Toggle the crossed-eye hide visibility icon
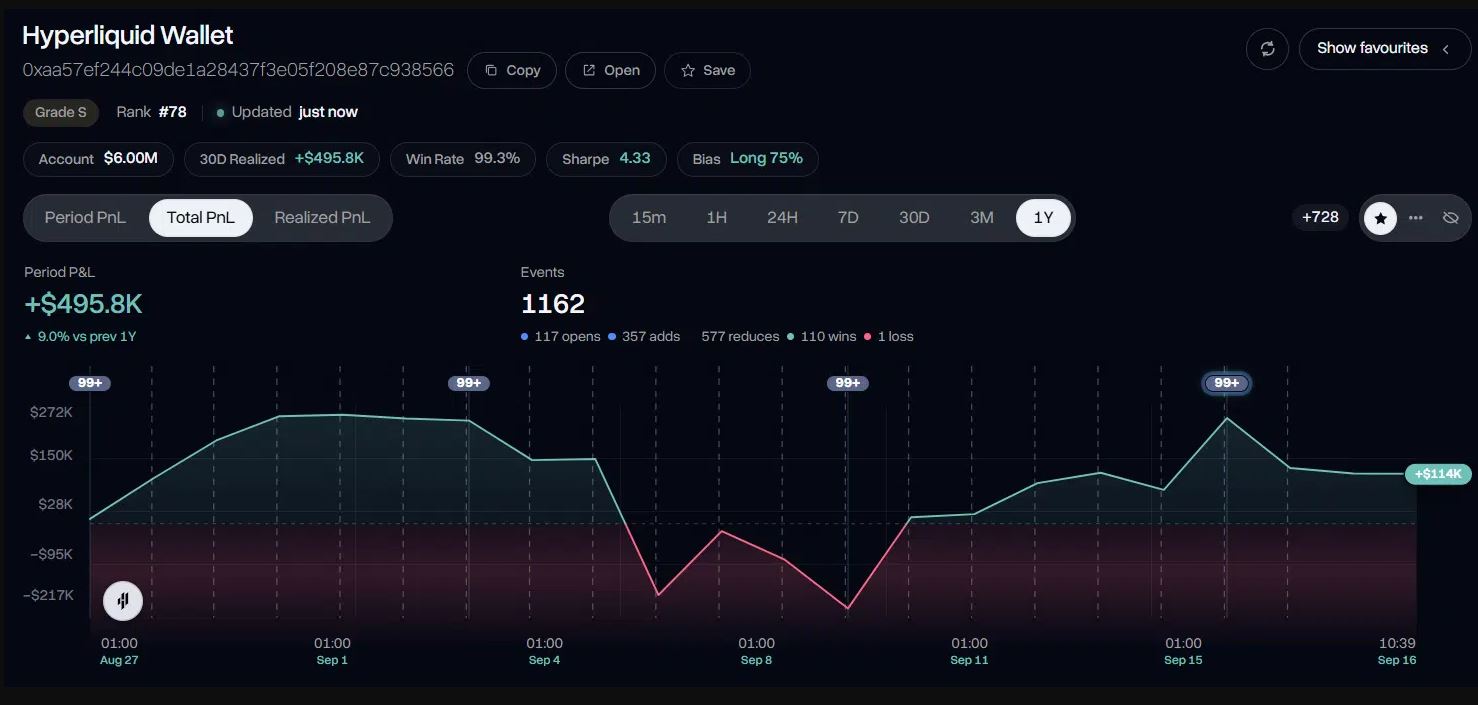Viewport: 1478px width, 705px height. pyautogui.click(x=1451, y=217)
